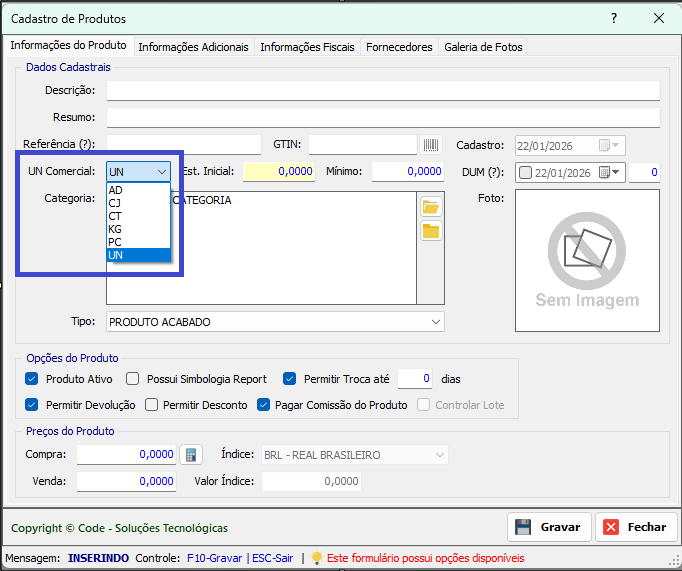Click the Resumo input field

coord(383,118)
